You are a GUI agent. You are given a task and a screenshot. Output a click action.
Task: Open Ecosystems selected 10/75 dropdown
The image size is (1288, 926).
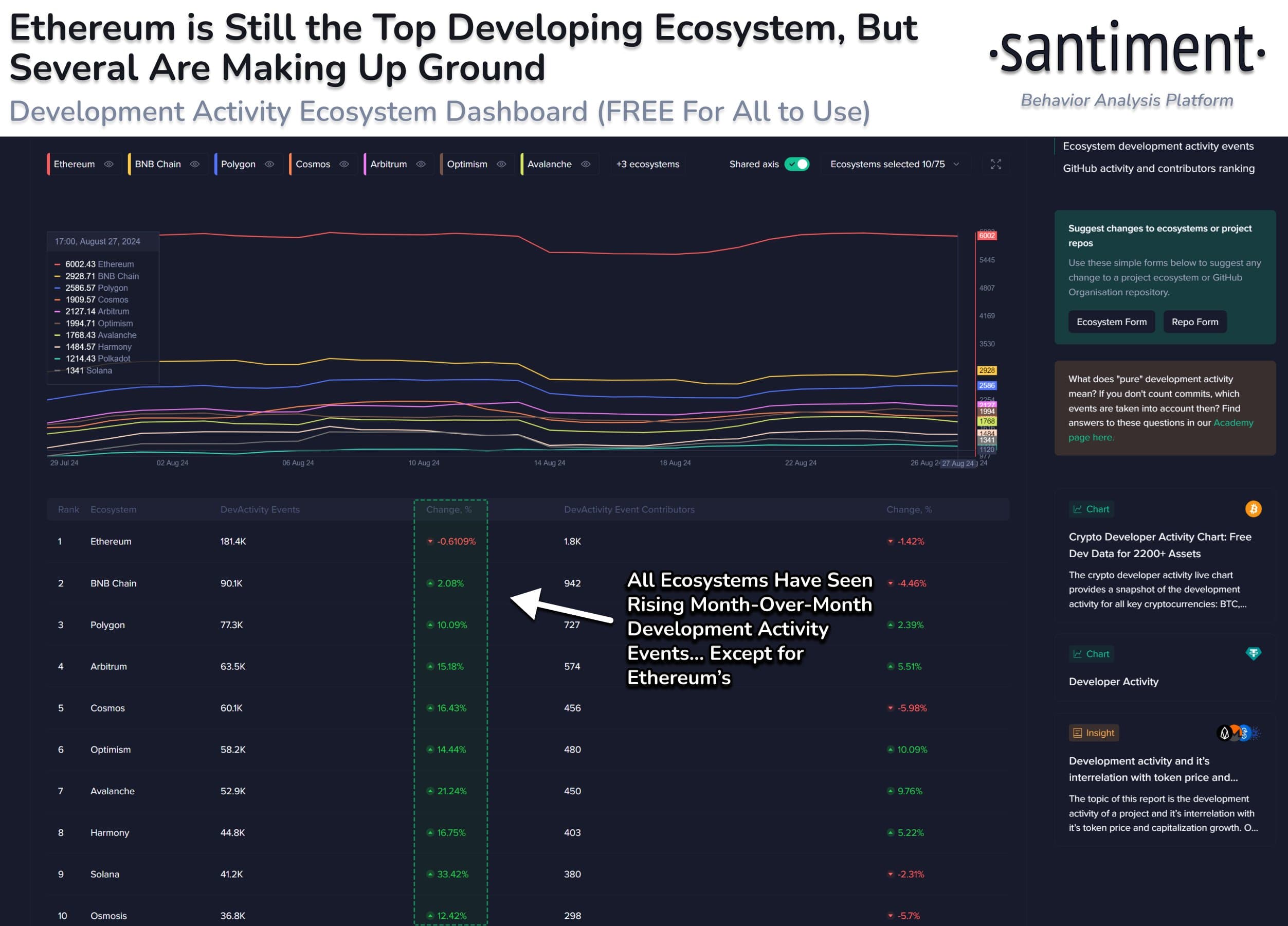[895, 164]
